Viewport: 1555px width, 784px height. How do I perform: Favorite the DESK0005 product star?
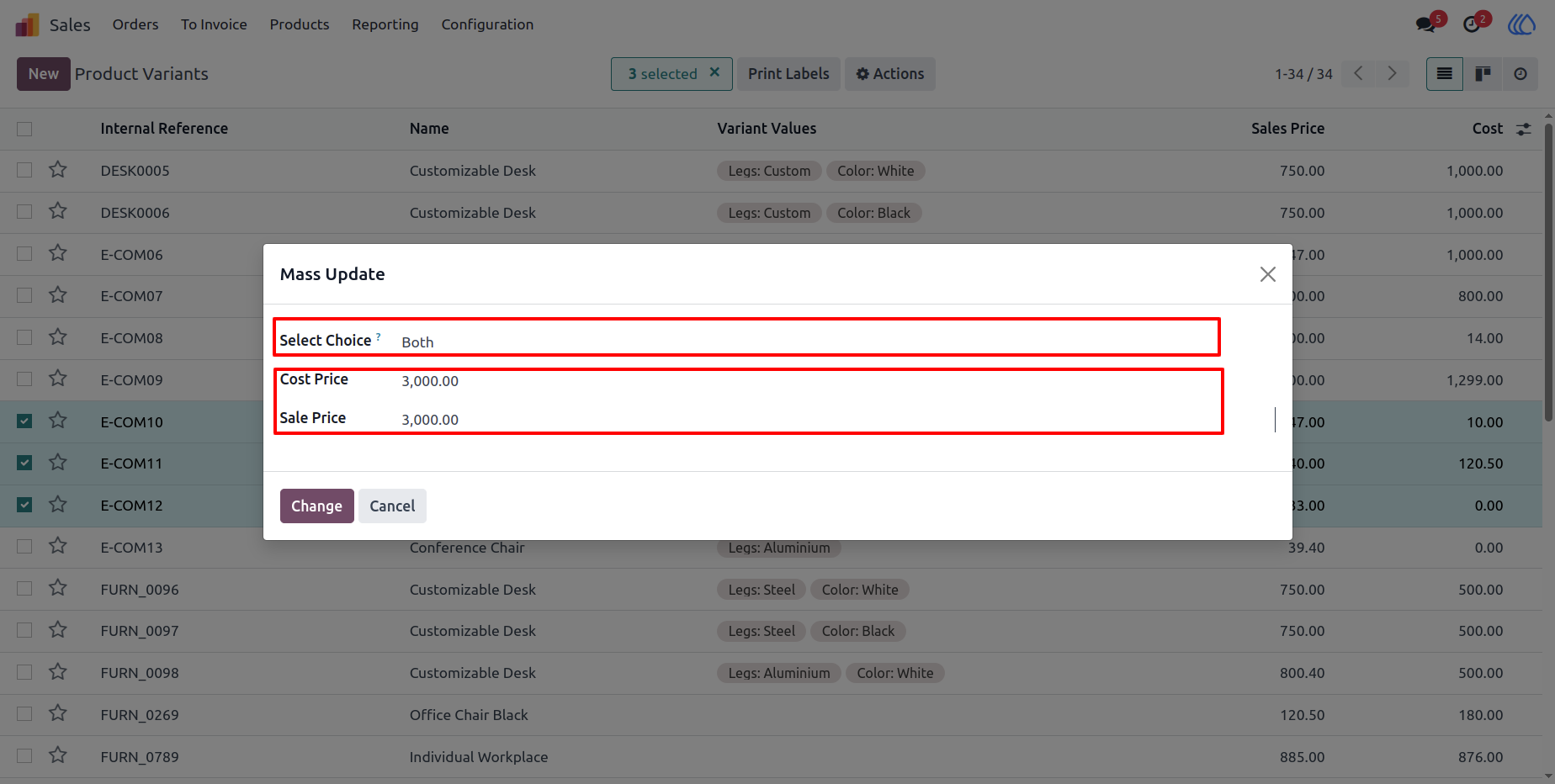point(58,170)
